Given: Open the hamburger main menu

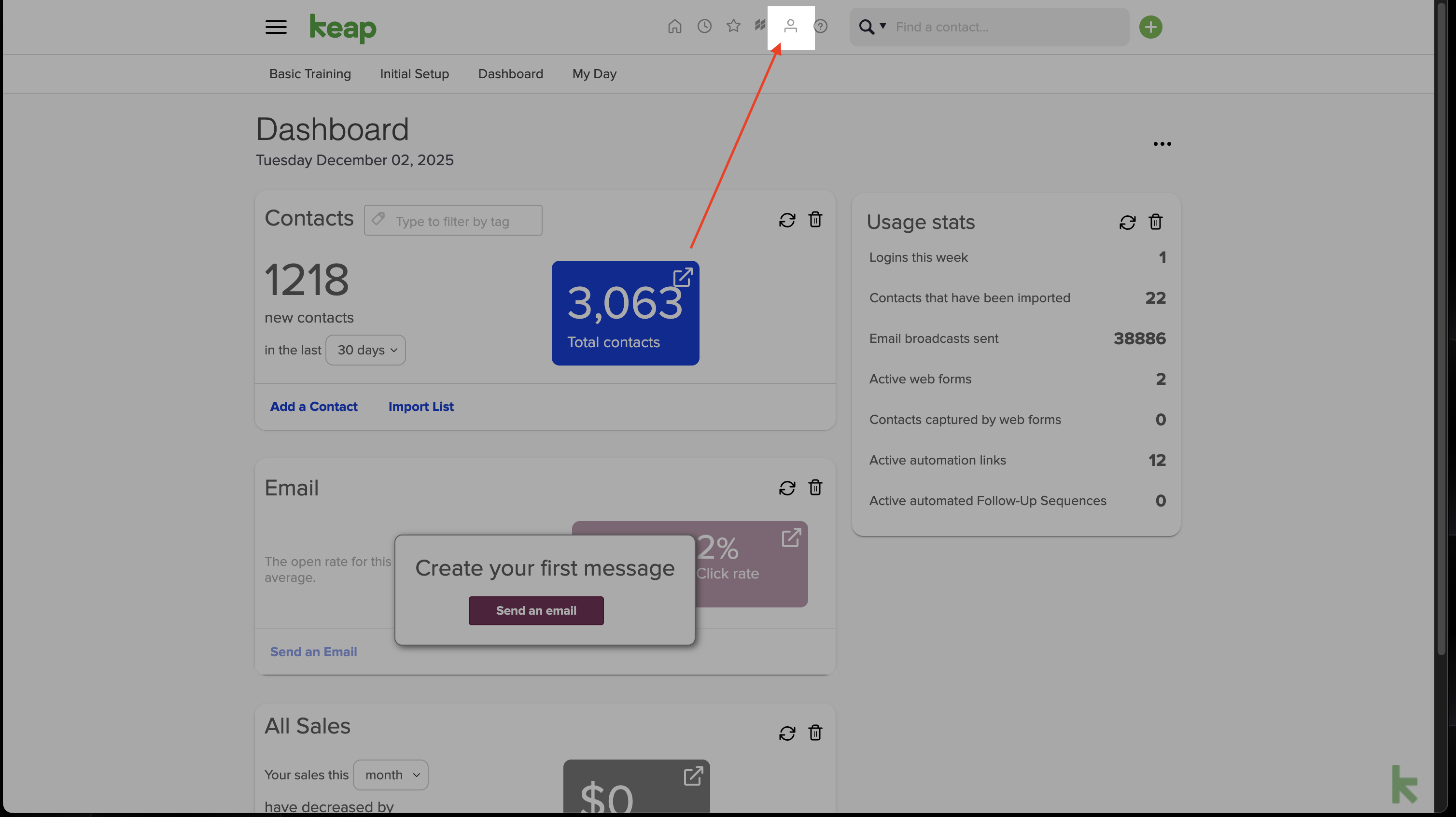Looking at the screenshot, I should pos(276,27).
